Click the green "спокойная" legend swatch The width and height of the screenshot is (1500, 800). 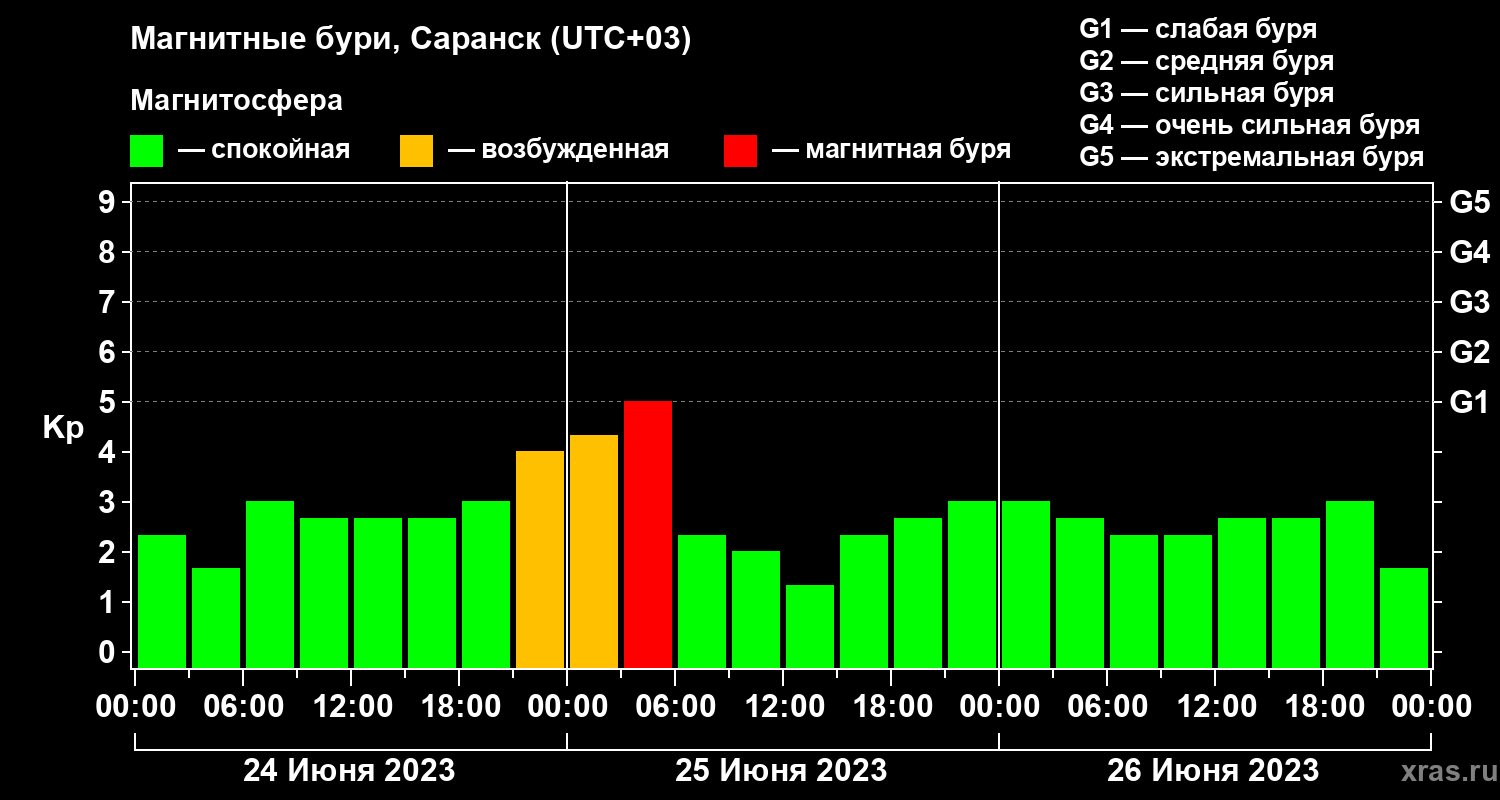click(146, 151)
